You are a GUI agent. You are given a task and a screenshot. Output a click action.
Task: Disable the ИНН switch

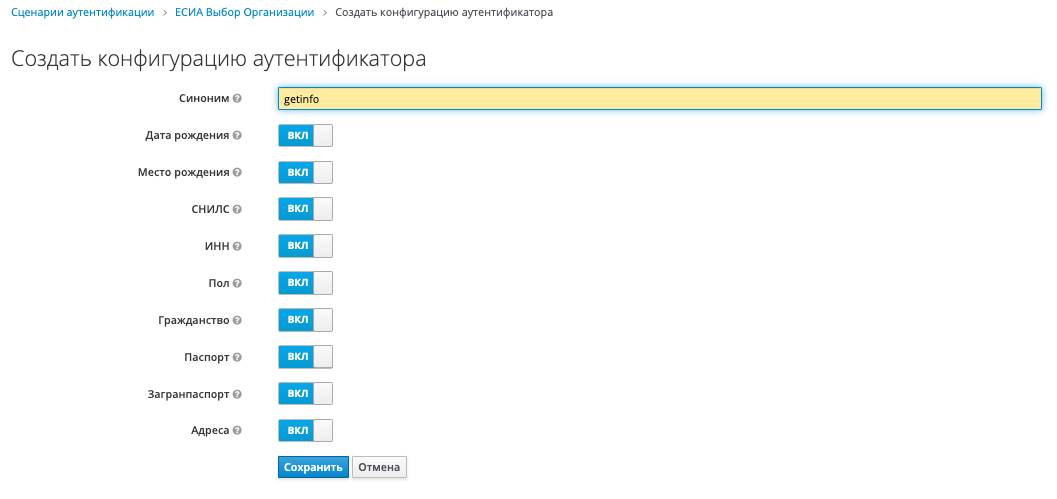pos(305,246)
